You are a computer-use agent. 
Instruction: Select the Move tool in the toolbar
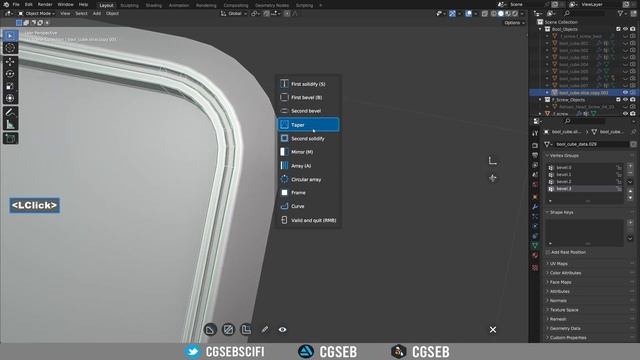(x=10, y=62)
